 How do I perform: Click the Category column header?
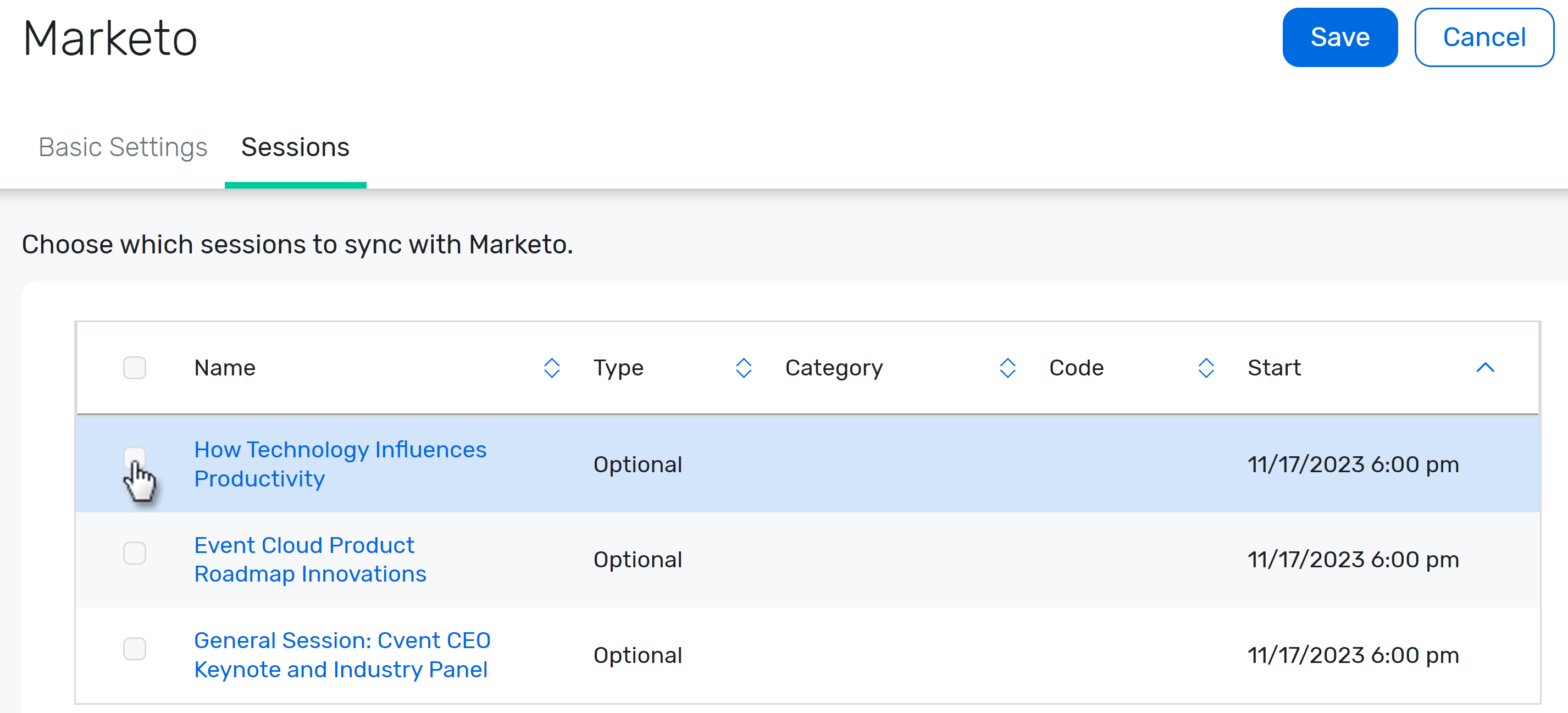coord(834,367)
